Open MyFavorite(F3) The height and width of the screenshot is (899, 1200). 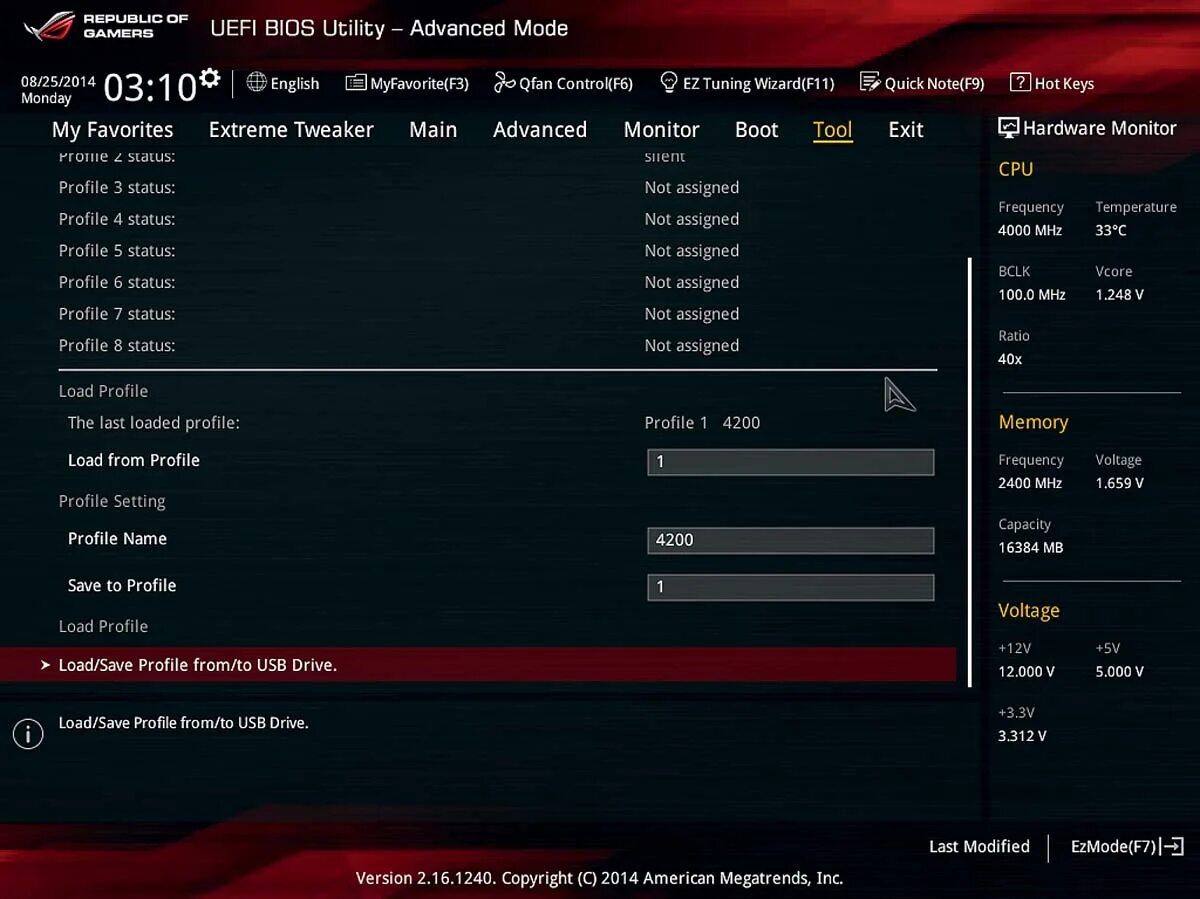coord(407,83)
